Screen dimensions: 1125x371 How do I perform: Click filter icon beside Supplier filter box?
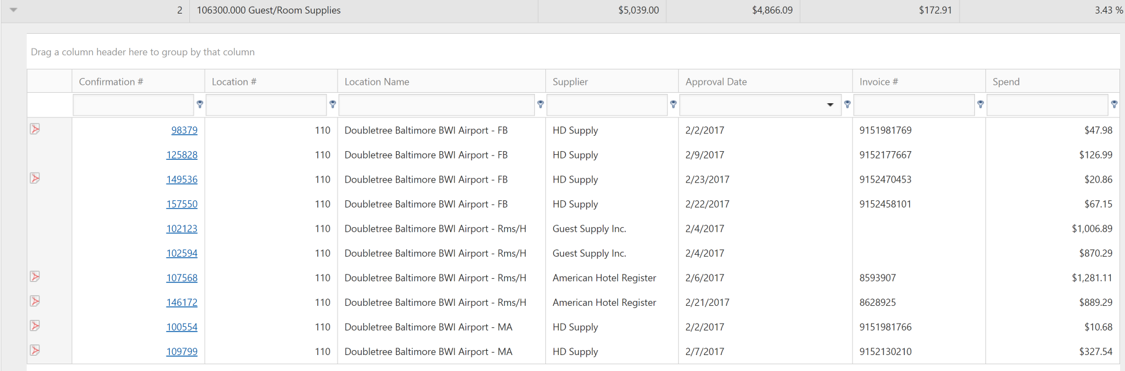[673, 105]
